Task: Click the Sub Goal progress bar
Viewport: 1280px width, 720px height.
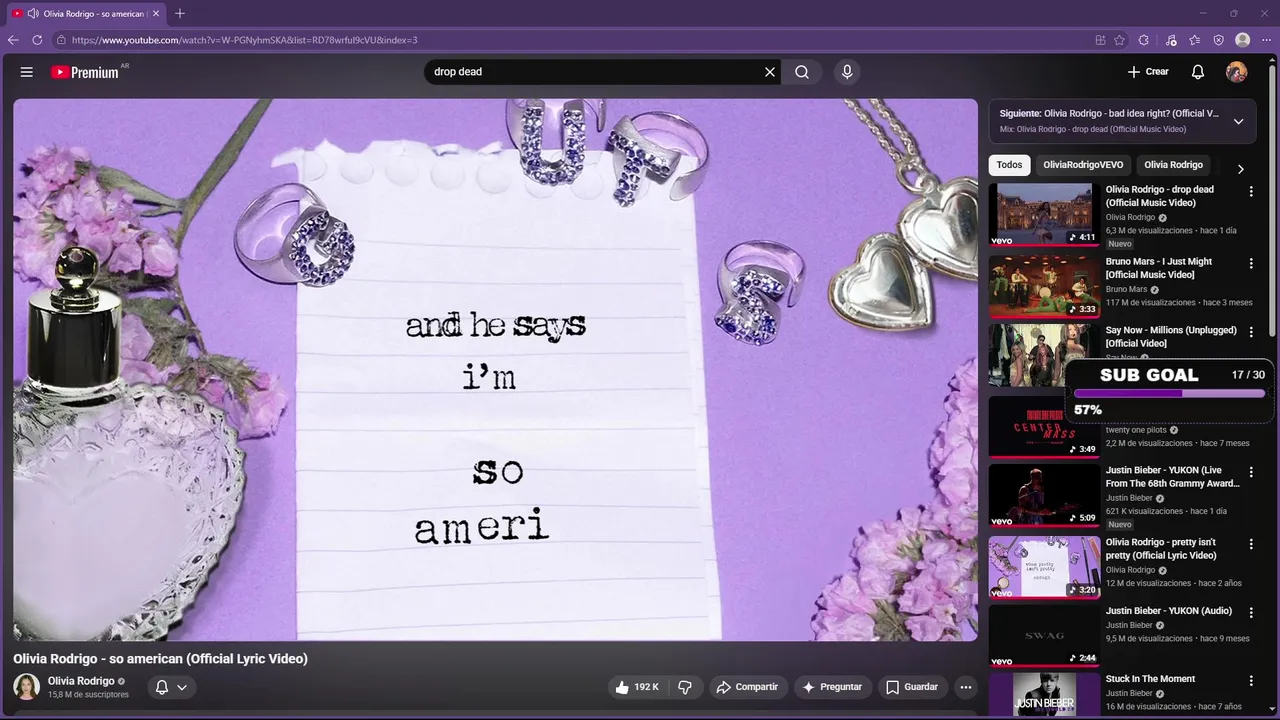Action: coord(1169,393)
